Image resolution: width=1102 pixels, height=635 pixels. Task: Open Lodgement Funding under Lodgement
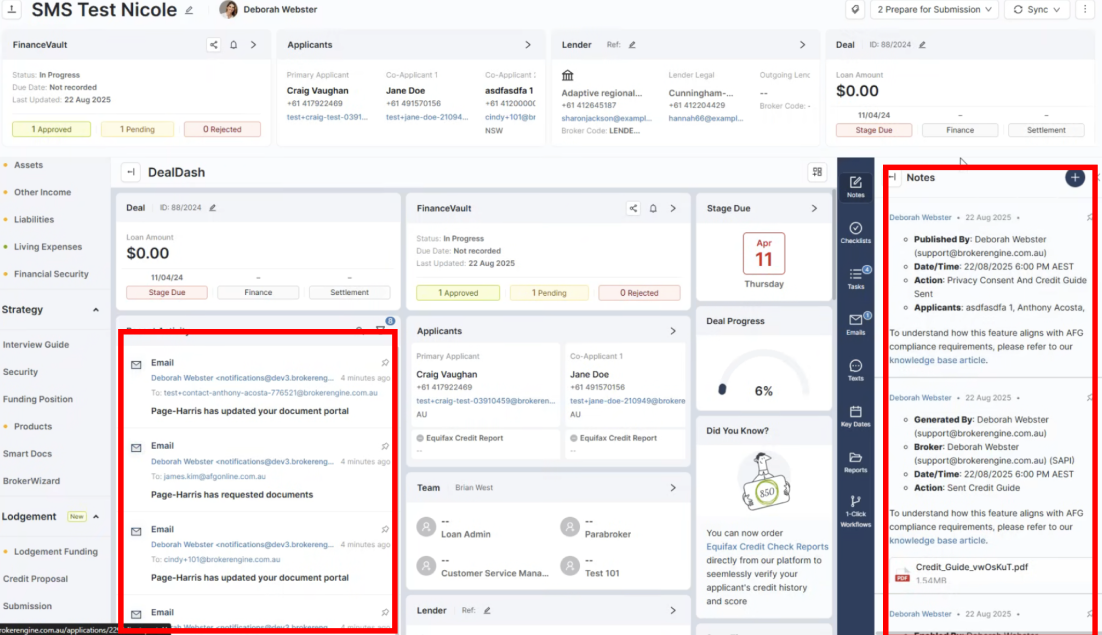56,552
